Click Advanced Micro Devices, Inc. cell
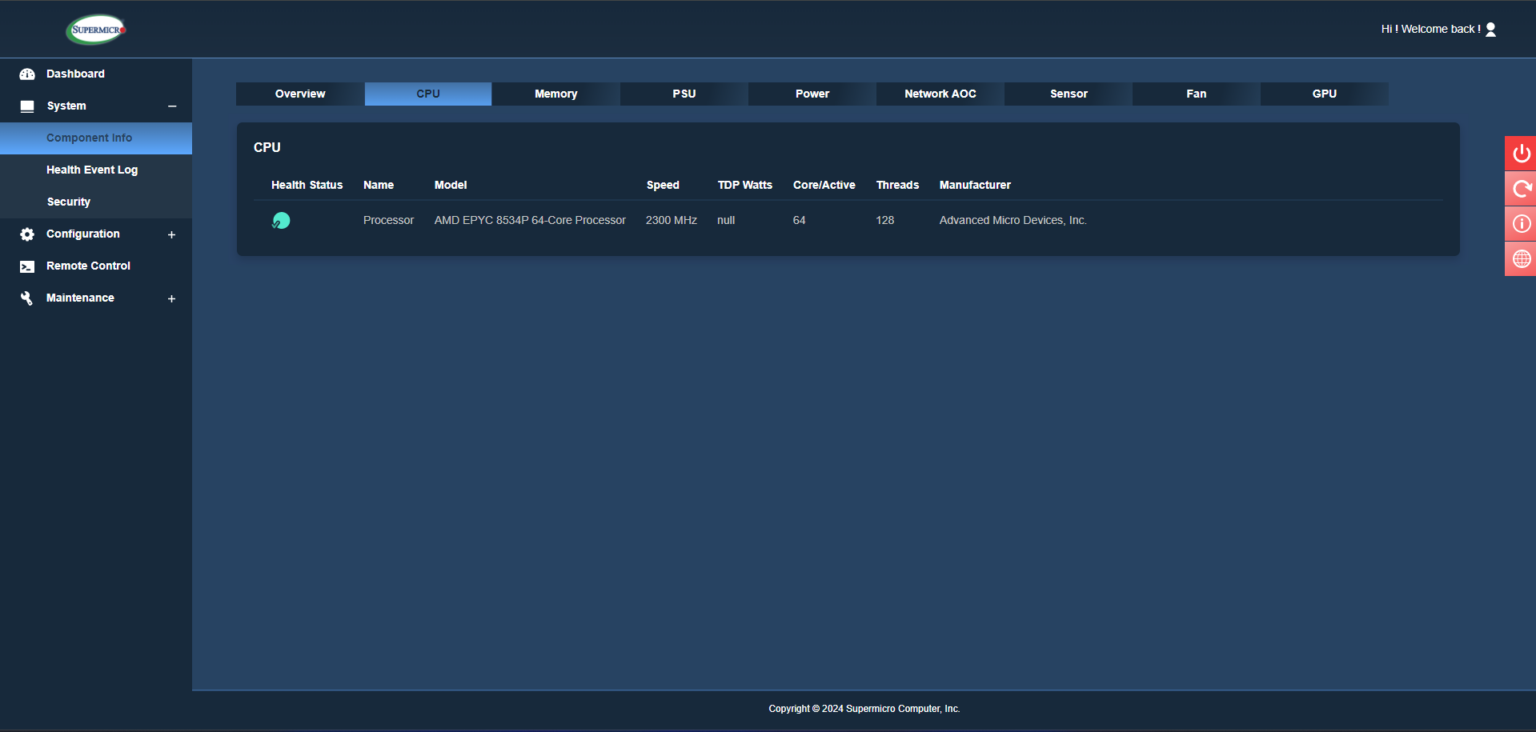Screen dimensions: 1536x732 [1013, 220]
